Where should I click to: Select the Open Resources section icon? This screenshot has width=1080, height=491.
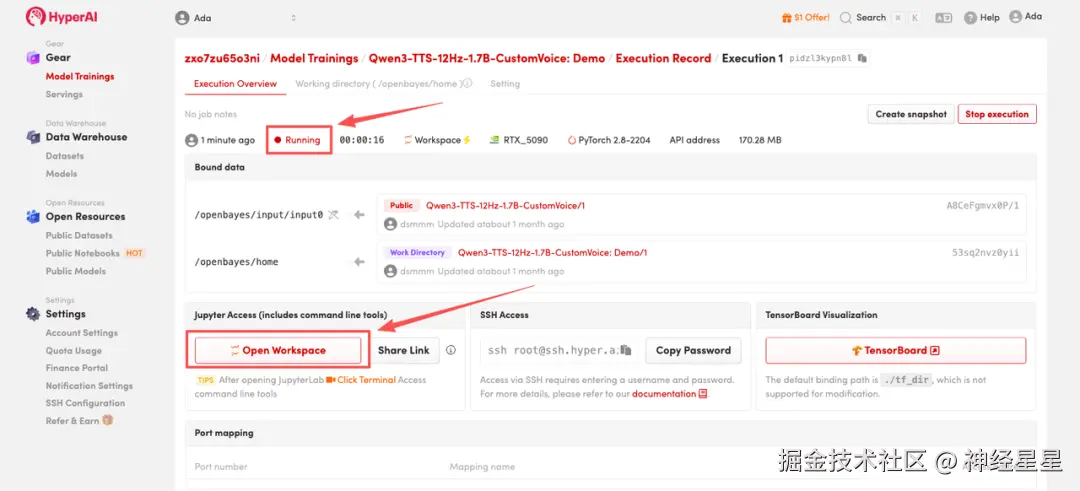coord(33,217)
